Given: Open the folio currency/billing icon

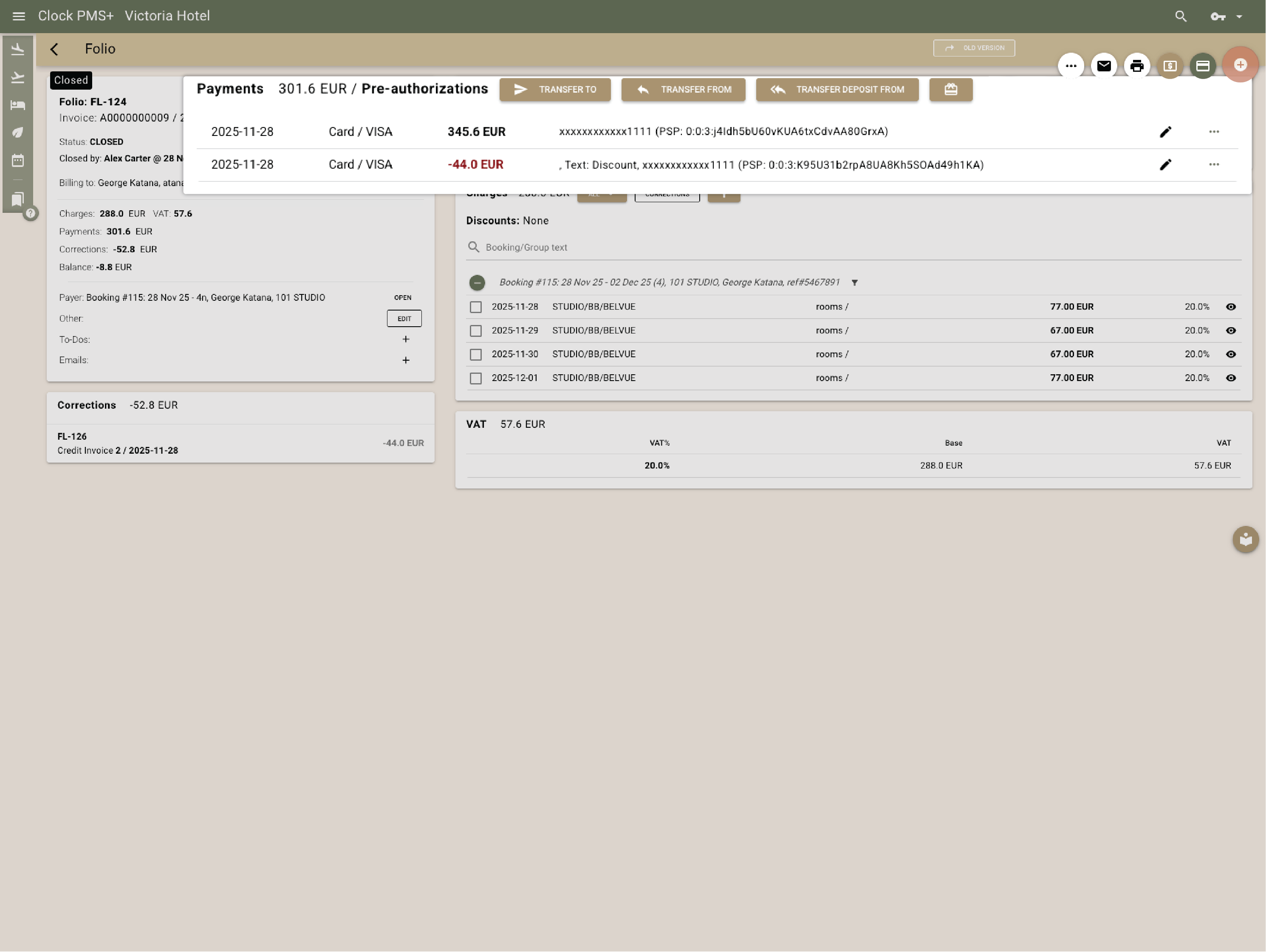Looking at the screenshot, I should click(1170, 66).
